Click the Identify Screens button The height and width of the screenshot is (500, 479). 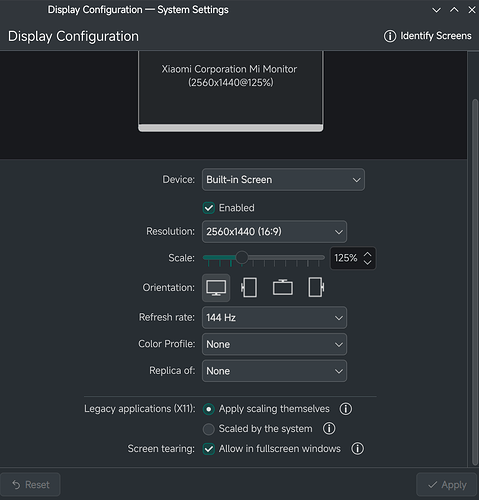[x=427, y=36]
